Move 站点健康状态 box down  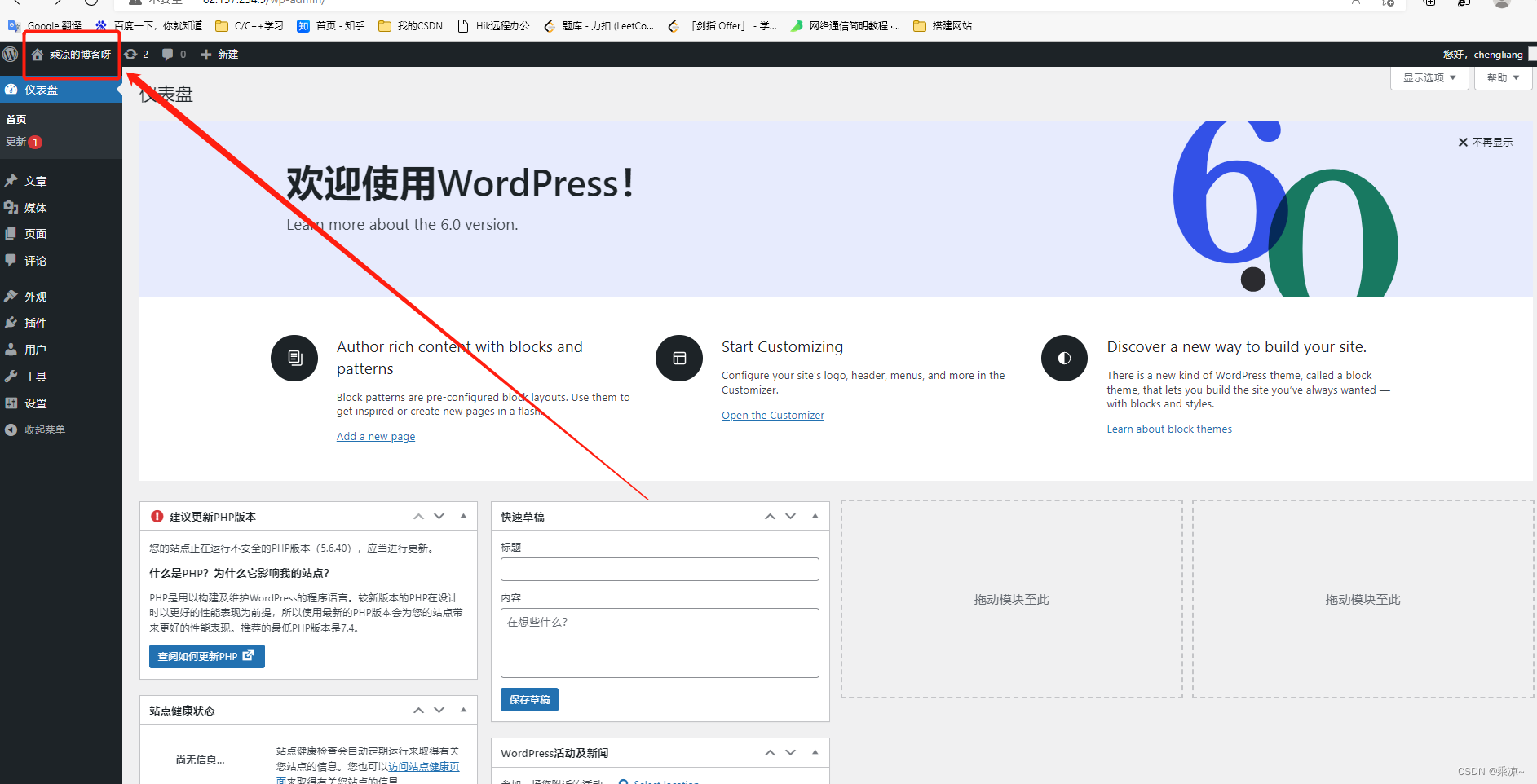click(x=439, y=711)
